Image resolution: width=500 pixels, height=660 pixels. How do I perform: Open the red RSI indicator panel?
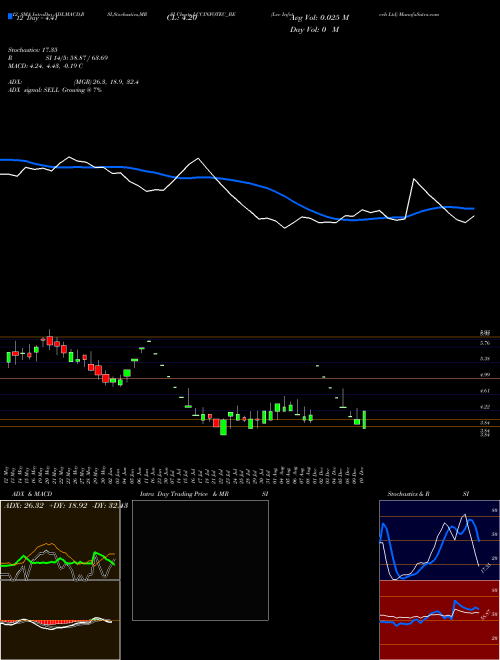click(439, 620)
